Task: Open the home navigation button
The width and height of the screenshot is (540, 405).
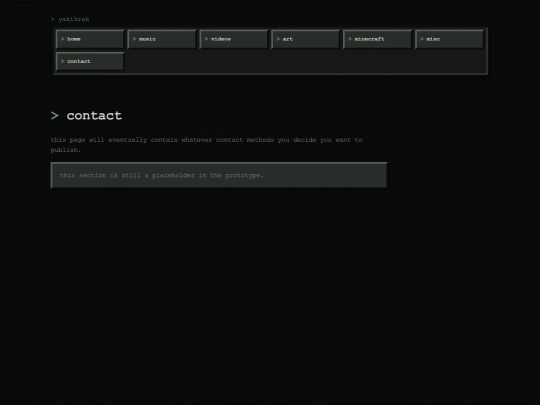Action: 90,39
